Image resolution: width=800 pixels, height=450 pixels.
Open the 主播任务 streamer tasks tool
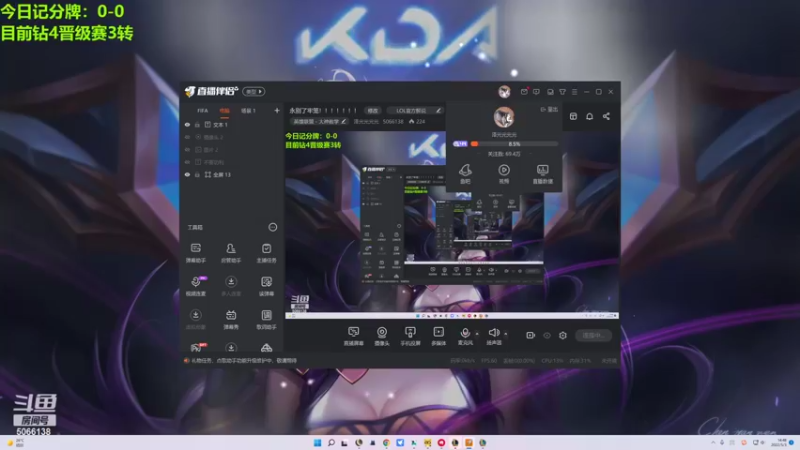click(x=266, y=253)
